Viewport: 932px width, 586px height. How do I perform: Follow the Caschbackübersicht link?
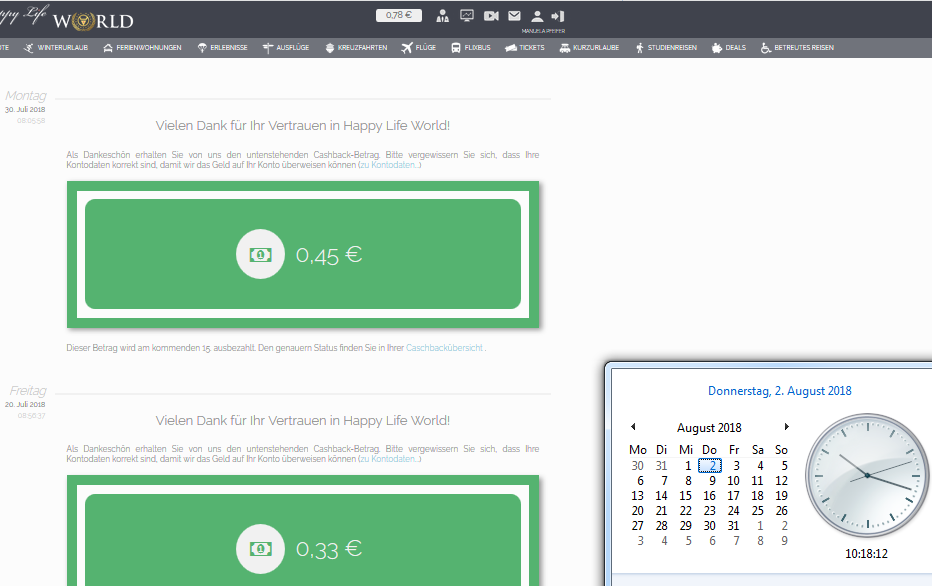pyautogui.click(x=445, y=348)
